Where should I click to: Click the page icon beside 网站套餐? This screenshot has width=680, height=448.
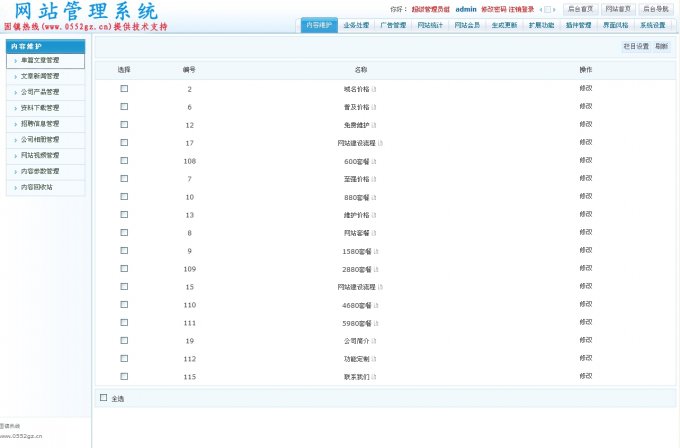coord(374,233)
